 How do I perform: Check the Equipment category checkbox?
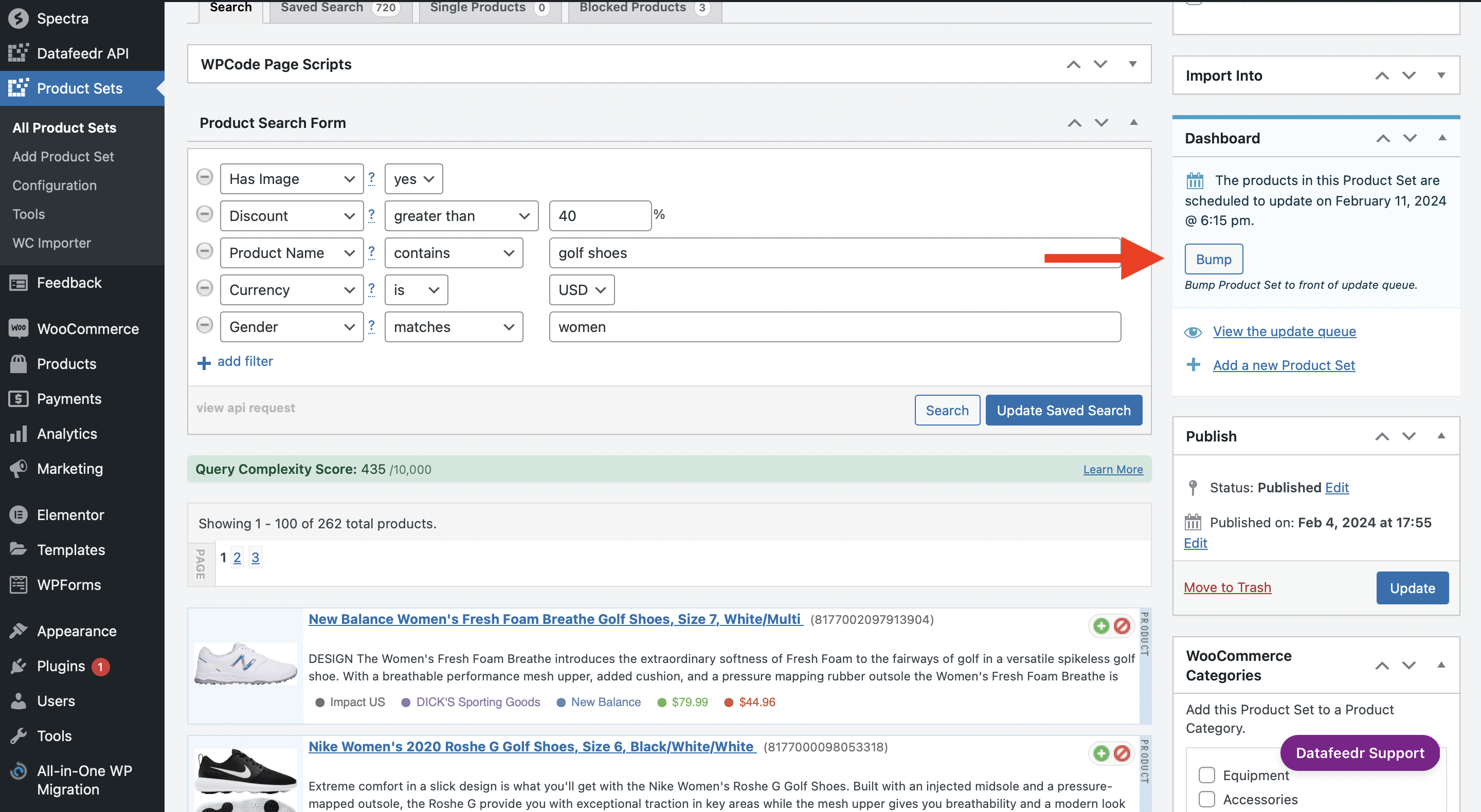pyautogui.click(x=1207, y=775)
